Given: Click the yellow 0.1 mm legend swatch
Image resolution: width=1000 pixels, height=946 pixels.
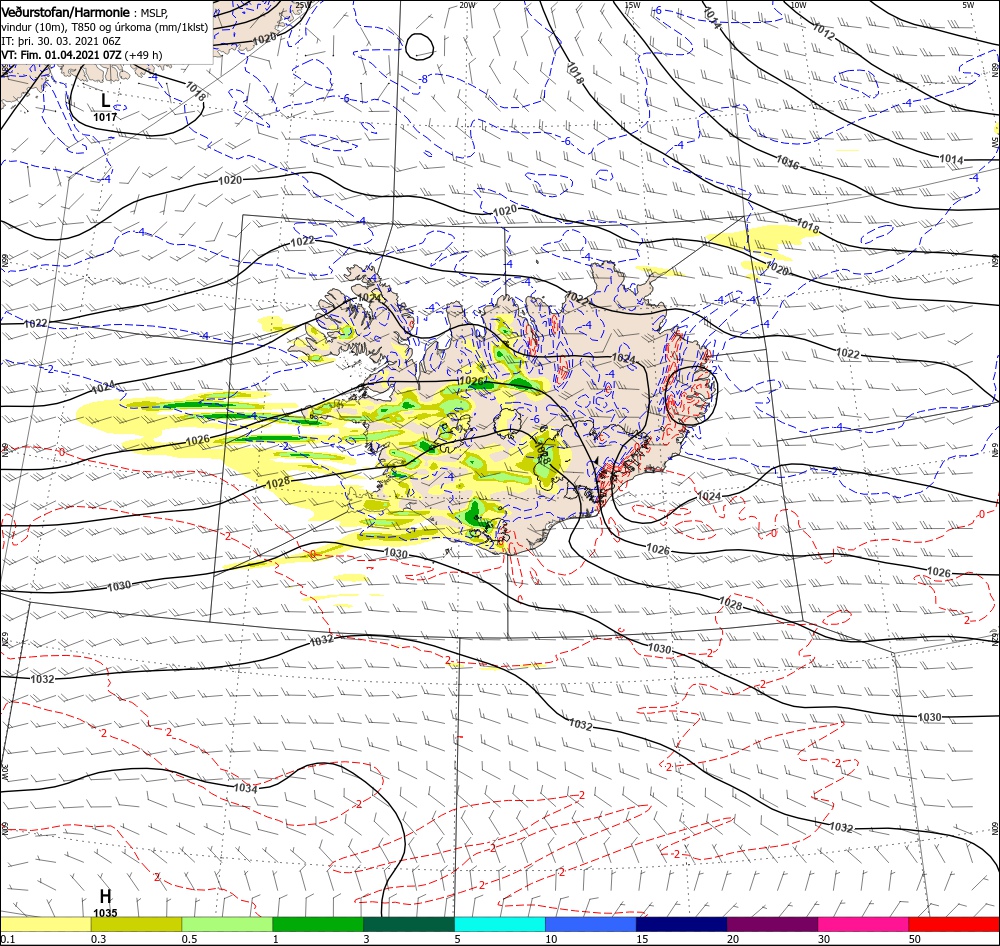Looking at the screenshot, I should click(x=45, y=924).
